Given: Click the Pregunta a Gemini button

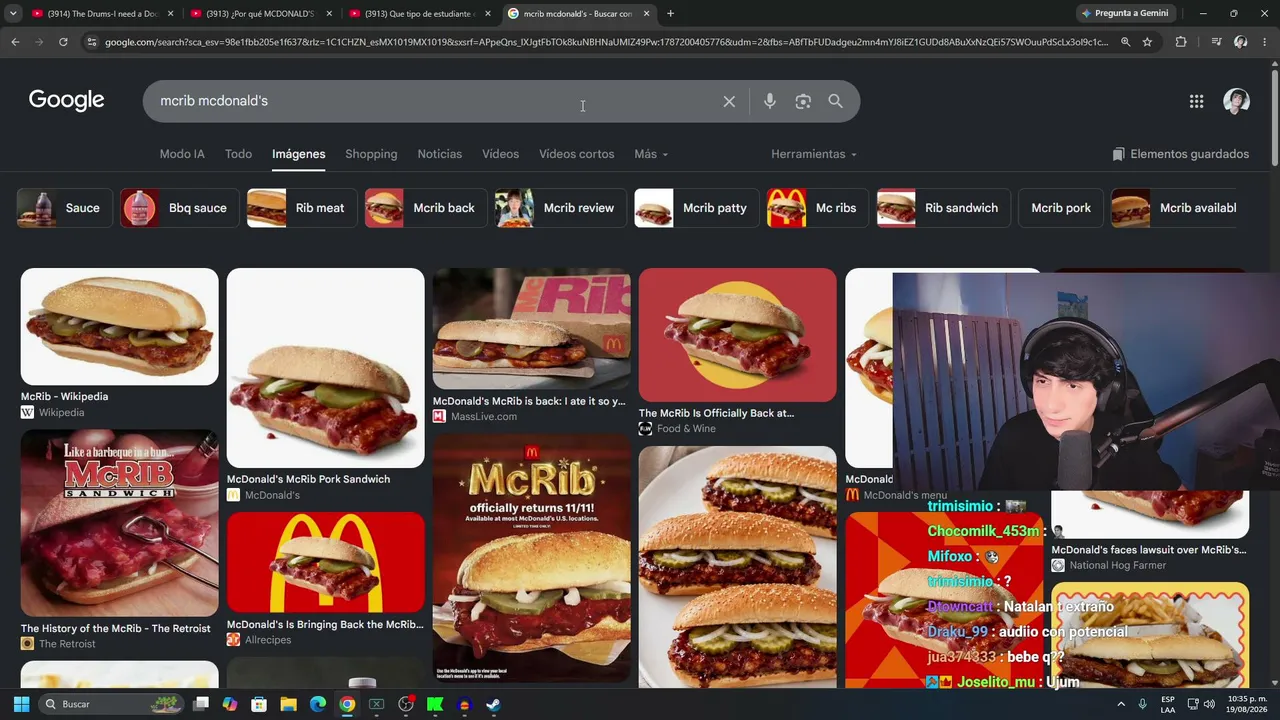Looking at the screenshot, I should pos(1125,14).
